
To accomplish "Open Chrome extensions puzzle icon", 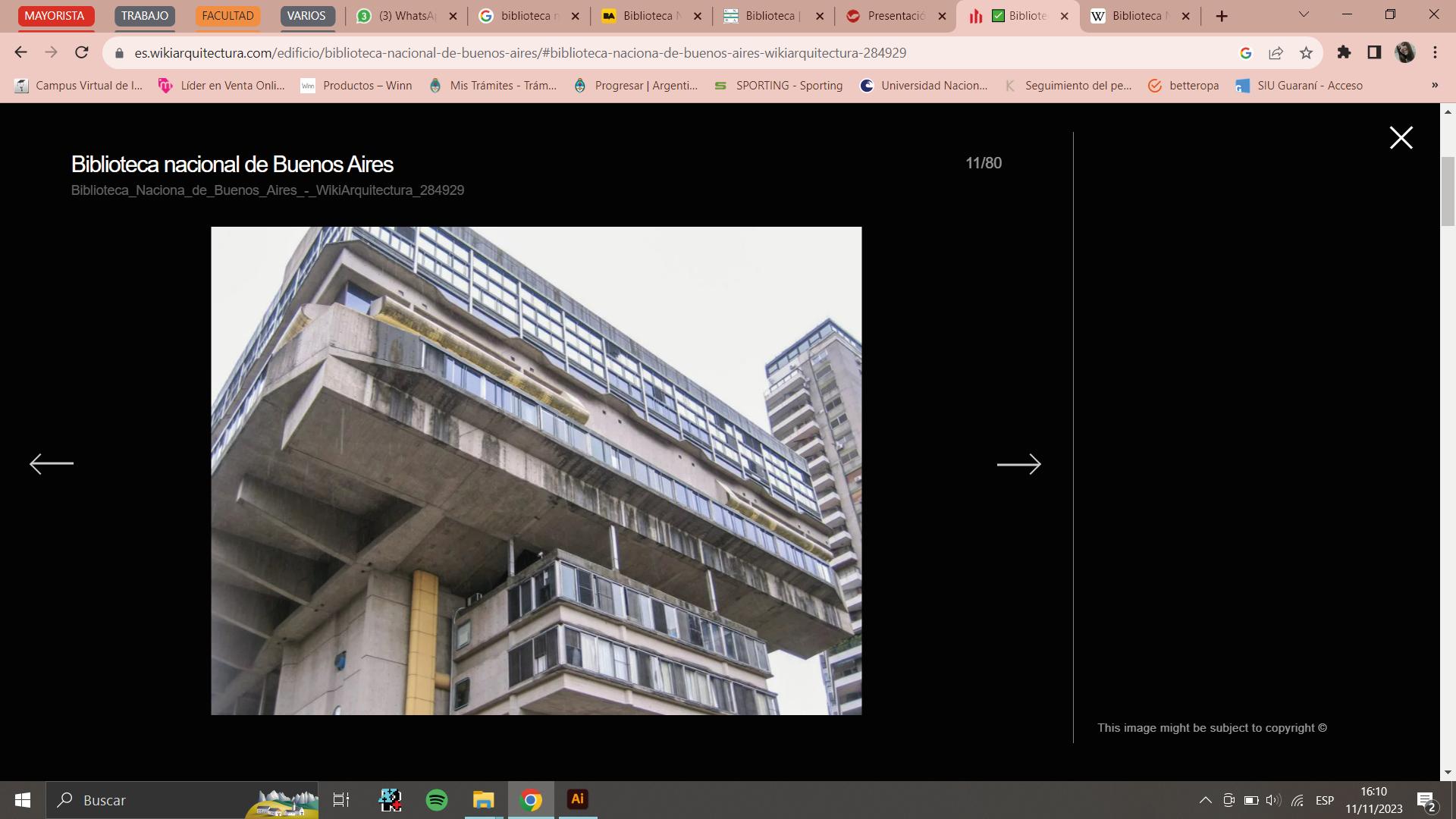I will click(x=1344, y=52).
